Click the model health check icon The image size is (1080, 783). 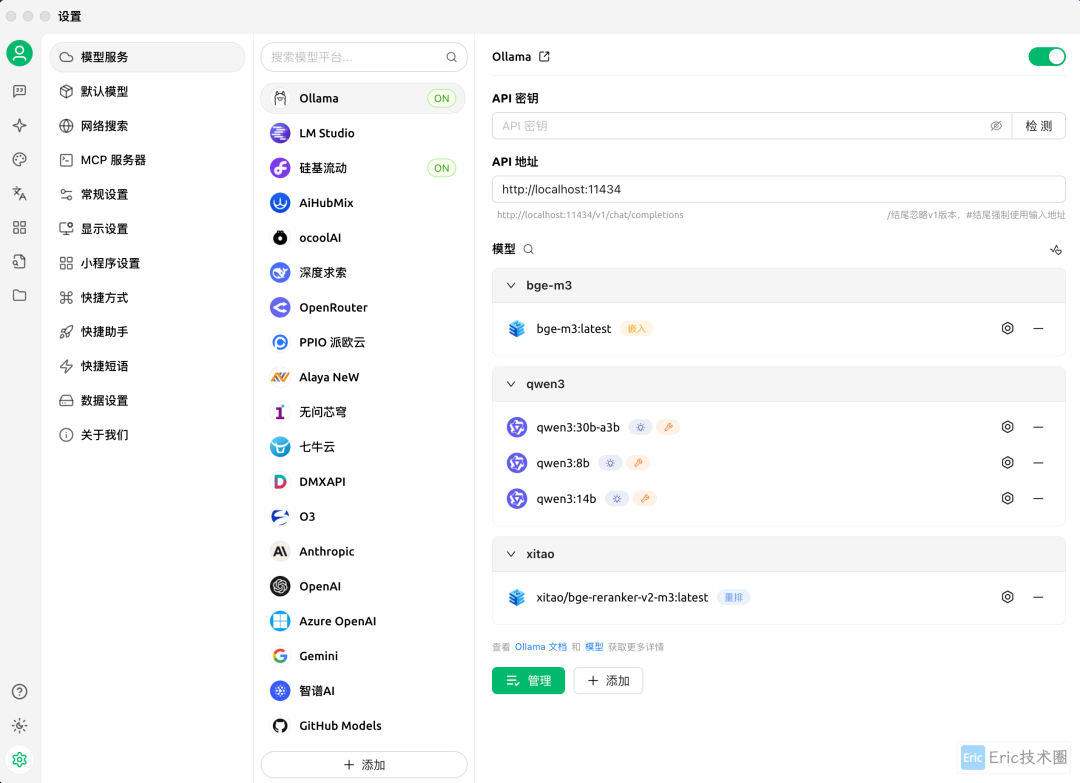click(x=1056, y=249)
